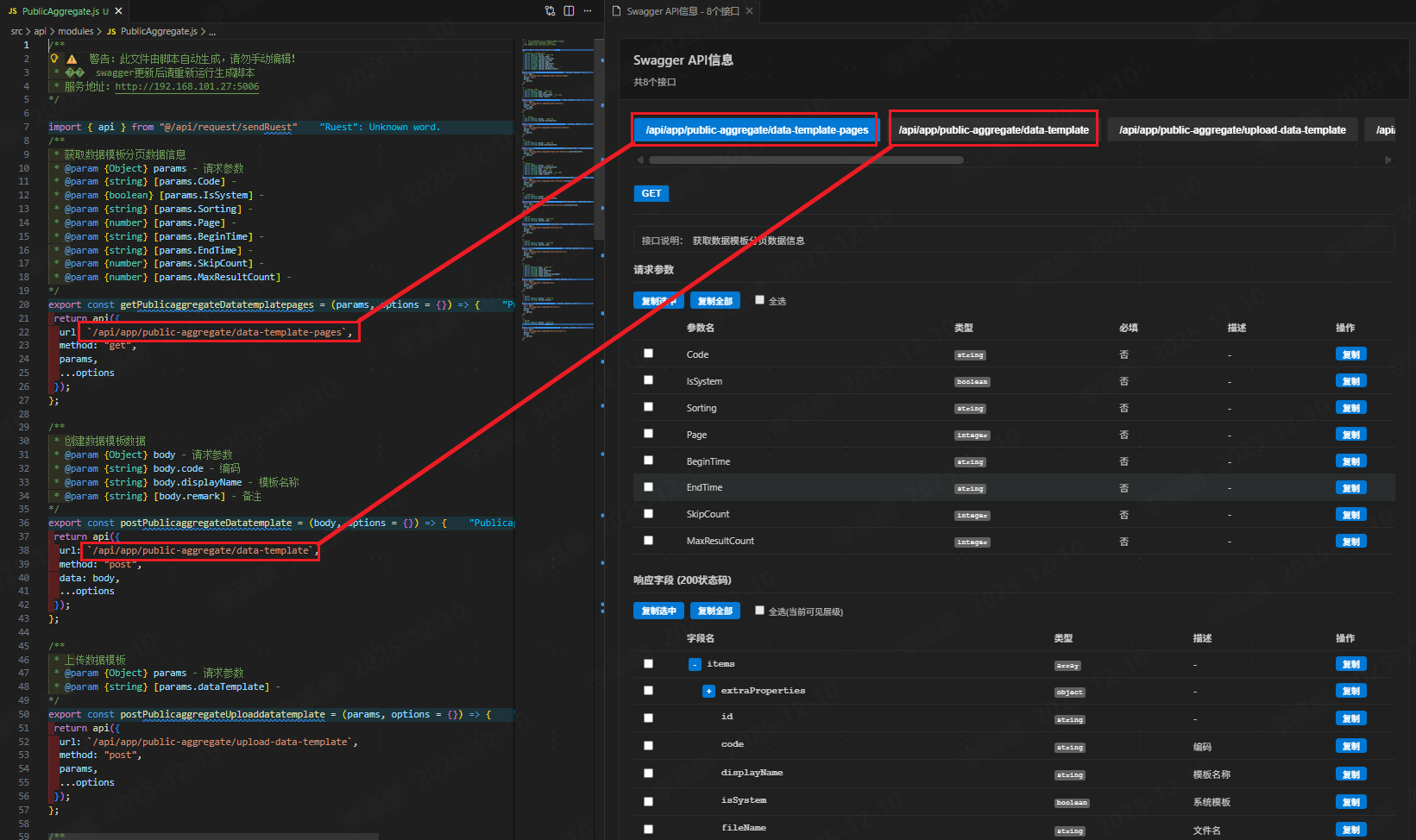Copy the isSystem response field row
The width and height of the screenshot is (1416, 840).
pyautogui.click(x=1350, y=802)
